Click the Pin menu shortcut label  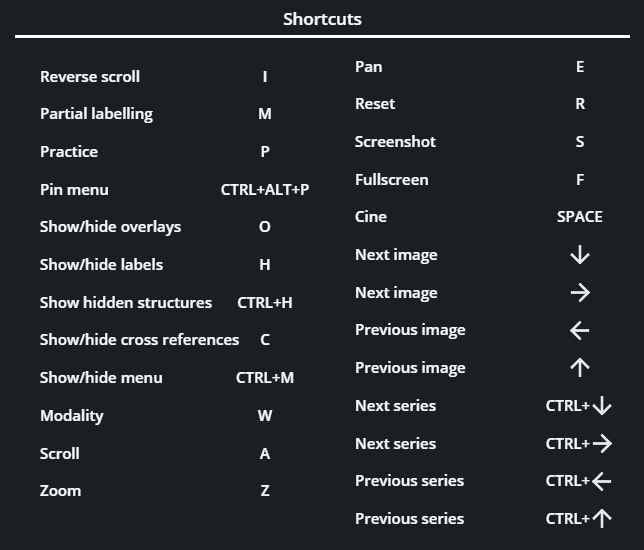(74, 190)
